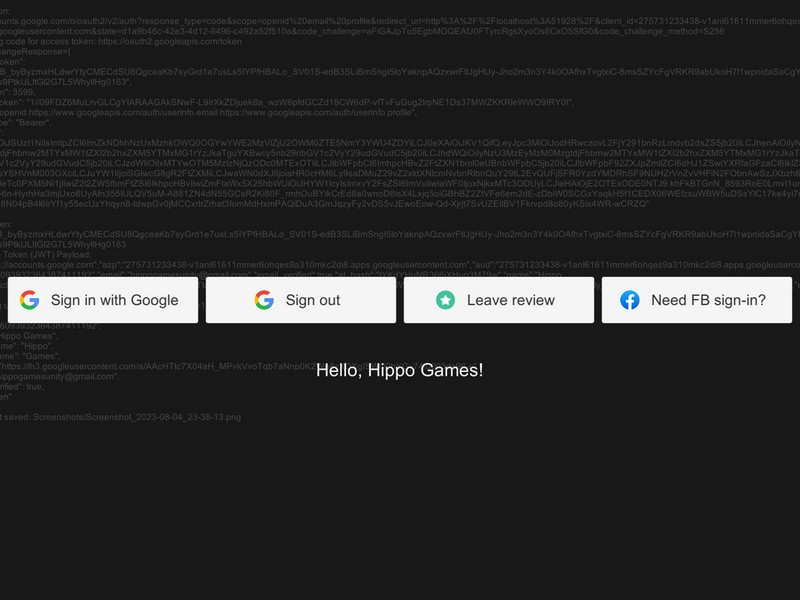Screen dimensions: 800x600
Task: Select the Need FB sign-in? button
Action: coord(696,300)
